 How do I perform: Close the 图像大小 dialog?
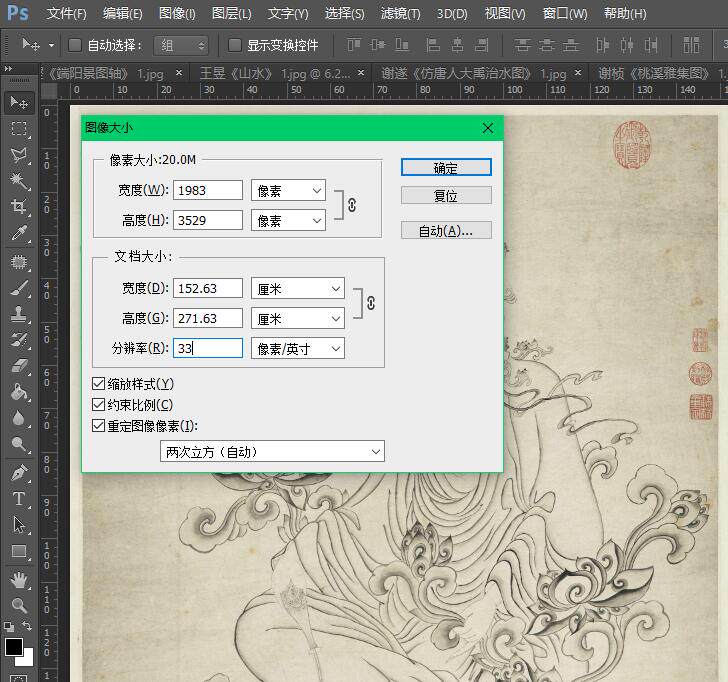click(x=488, y=128)
